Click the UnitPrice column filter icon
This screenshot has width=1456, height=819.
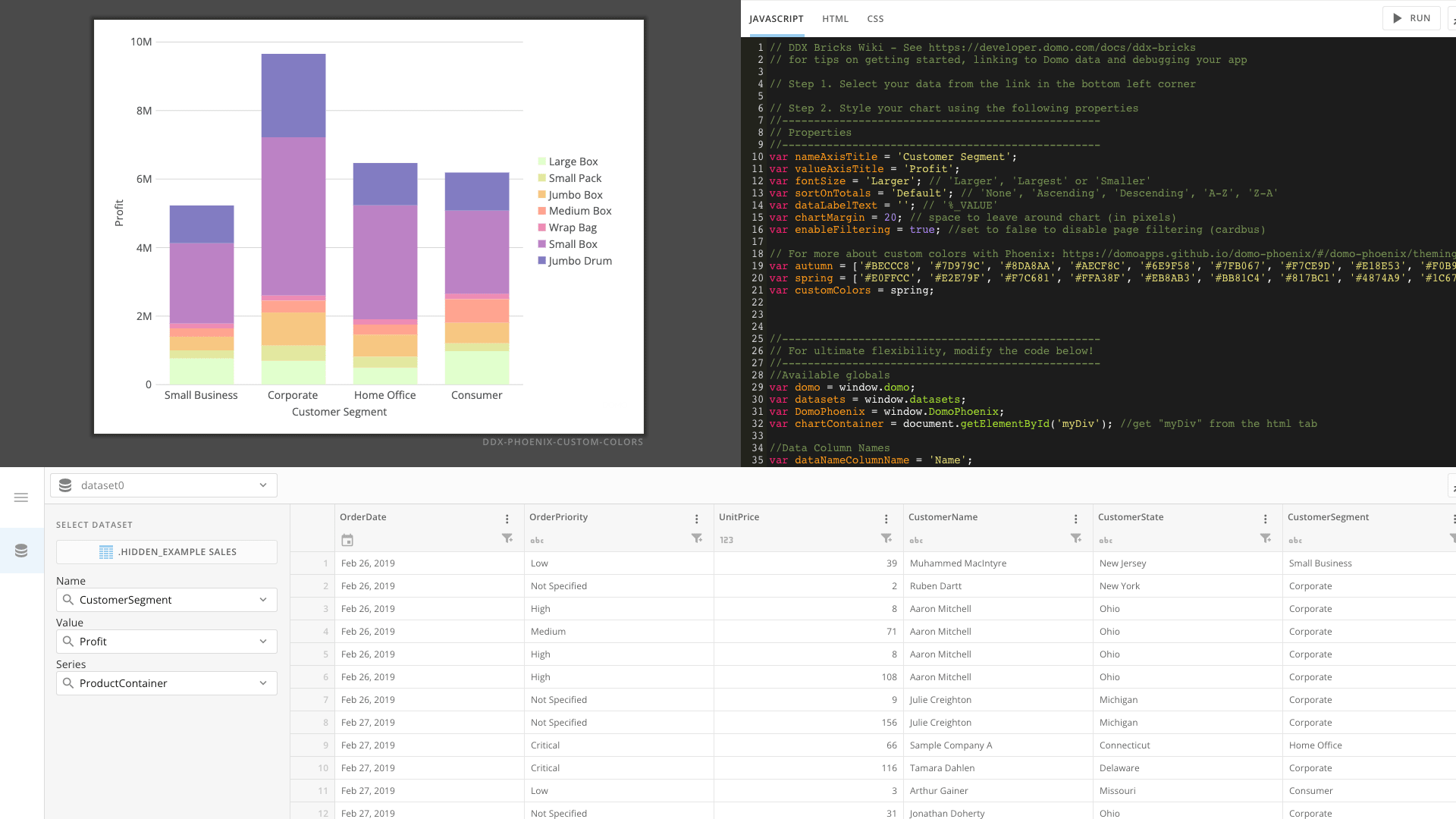click(886, 538)
